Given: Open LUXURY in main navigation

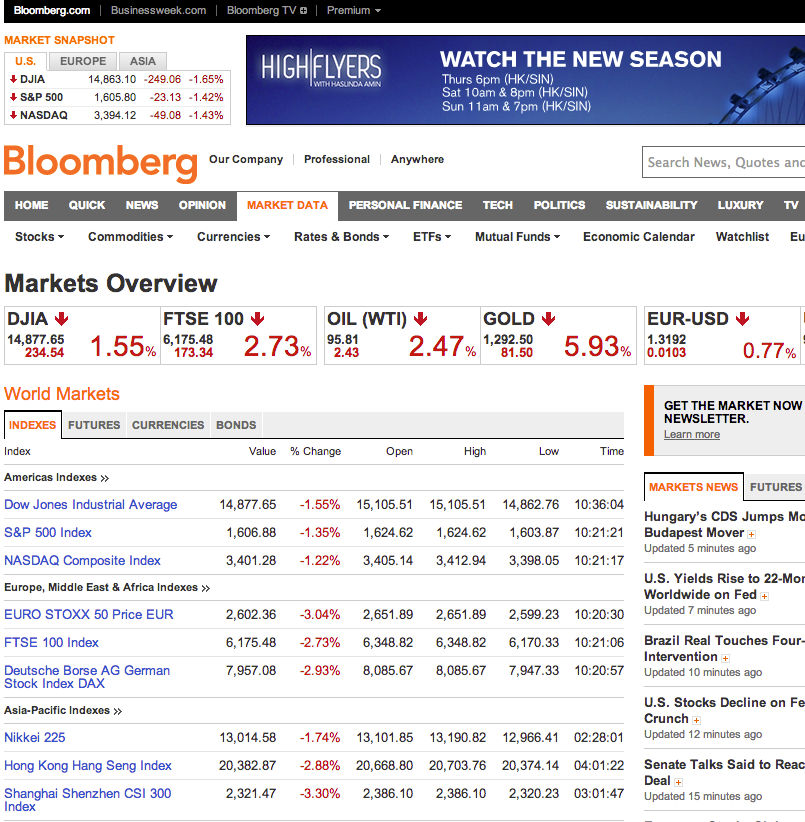Looking at the screenshot, I should (741, 206).
